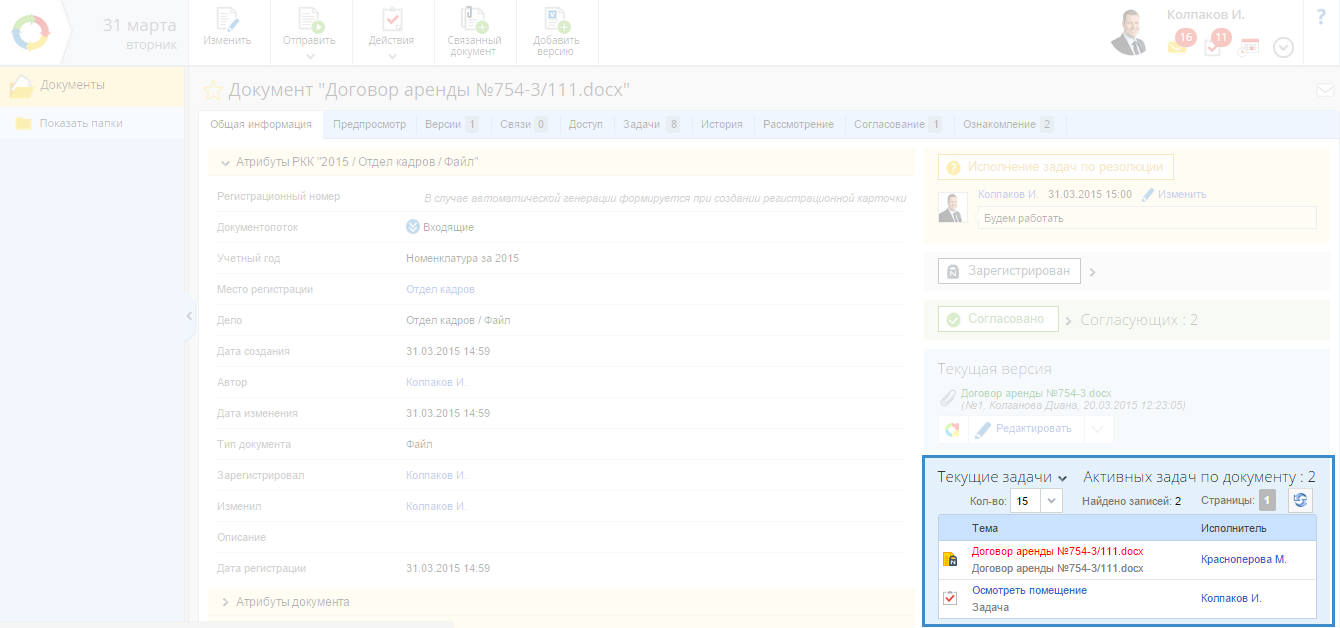Open the Кол-во records count dropdown
The image size is (1340, 628).
click(1052, 501)
